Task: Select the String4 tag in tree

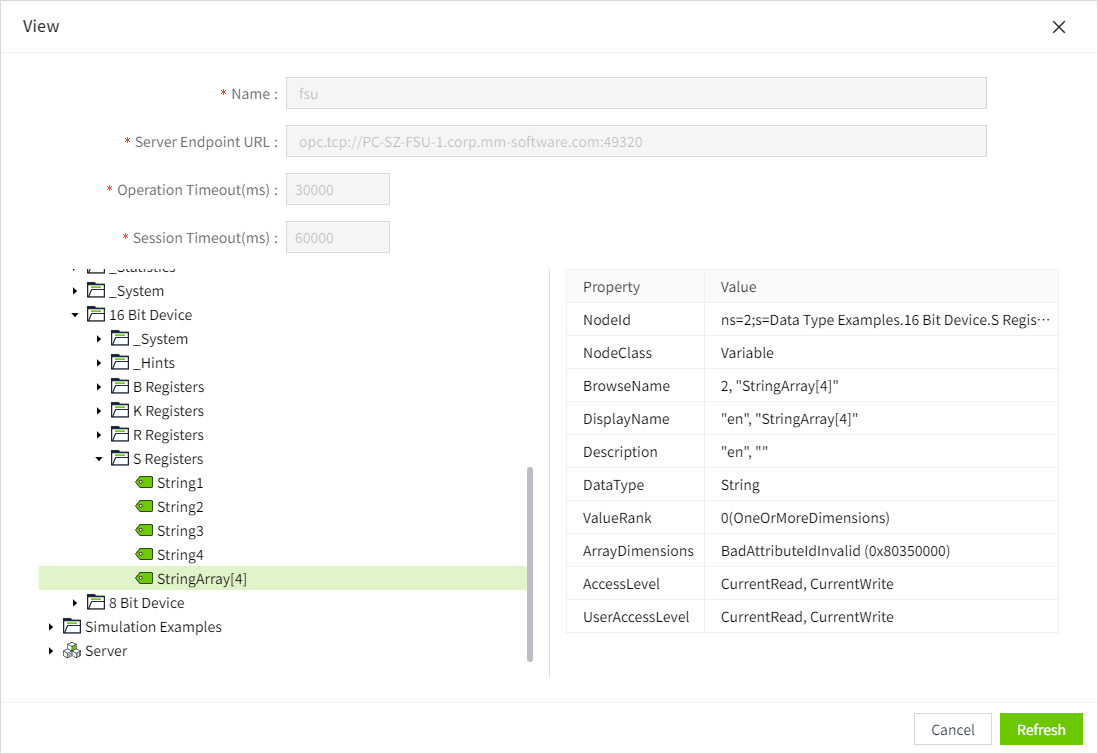Action: tap(180, 555)
